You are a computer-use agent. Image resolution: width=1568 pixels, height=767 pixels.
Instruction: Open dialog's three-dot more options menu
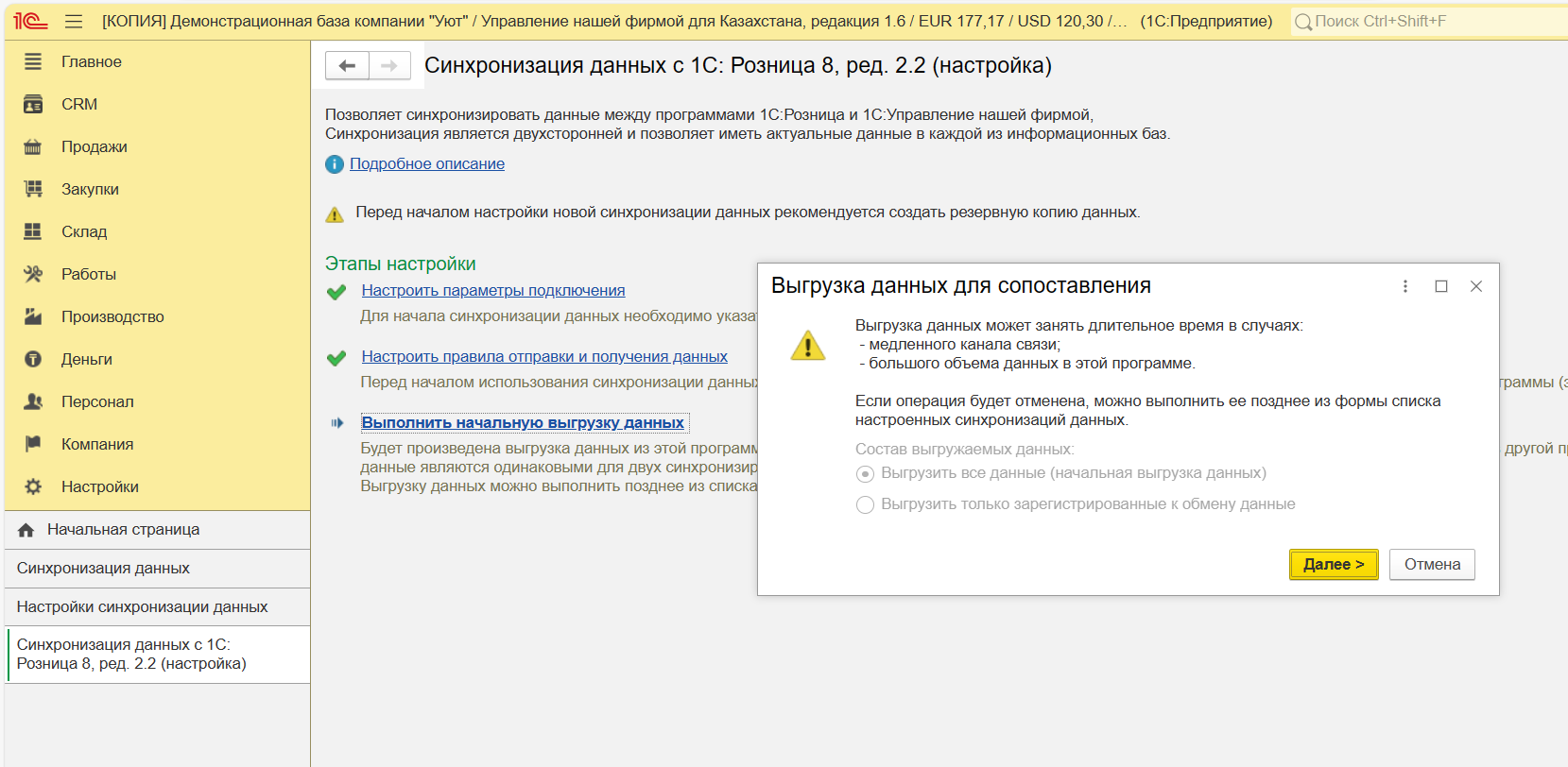point(1405,286)
